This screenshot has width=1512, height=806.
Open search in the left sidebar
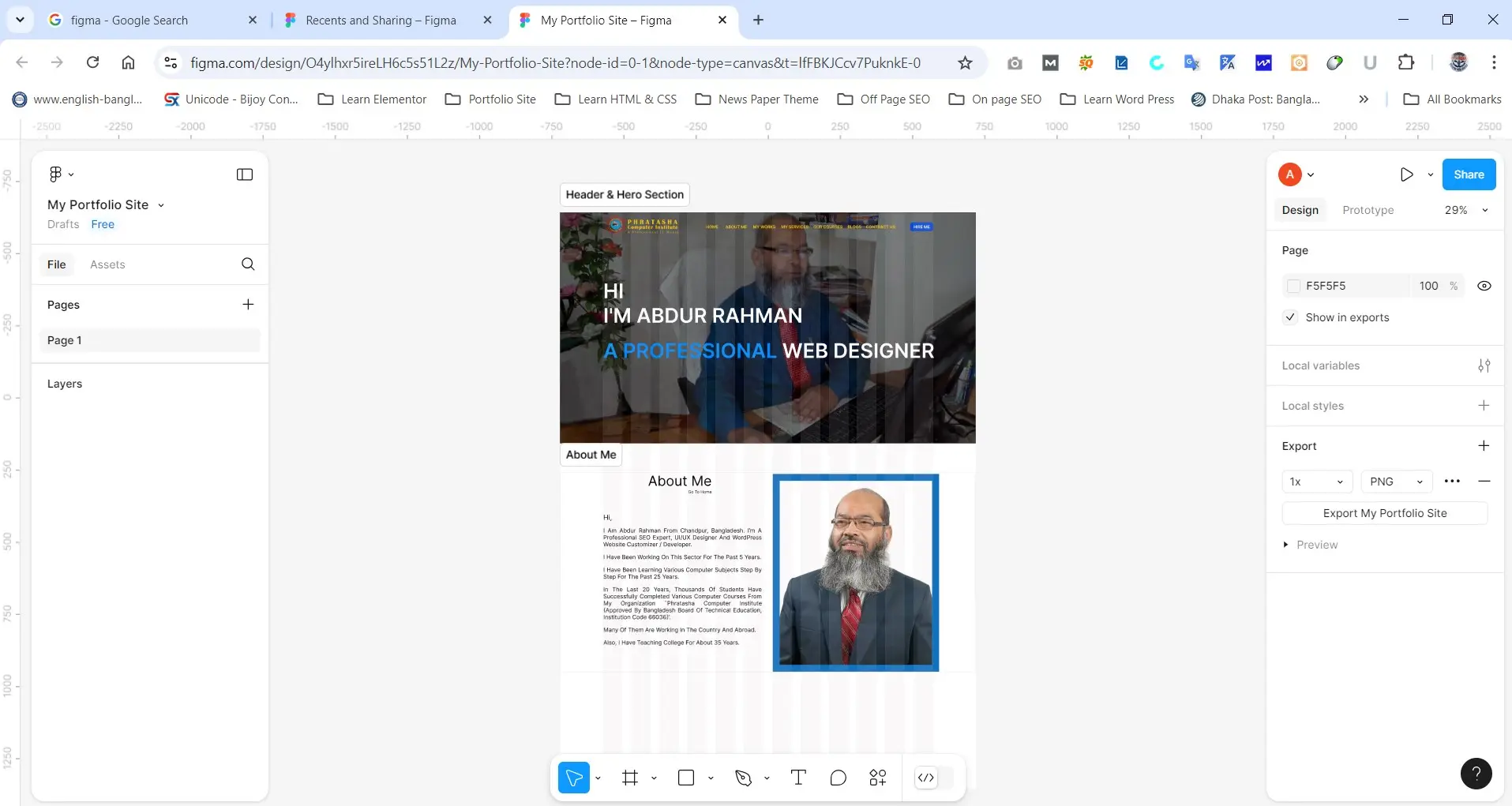pos(248,264)
